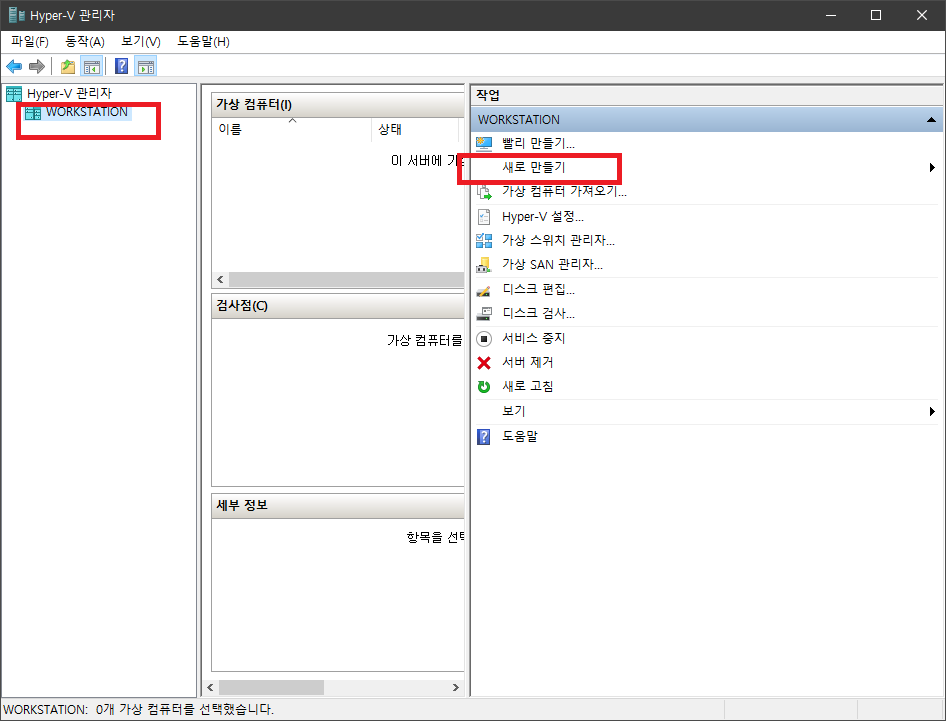The width and height of the screenshot is (946, 721).
Task: Click 빨리 만들기 quick create text
Action: [538, 144]
